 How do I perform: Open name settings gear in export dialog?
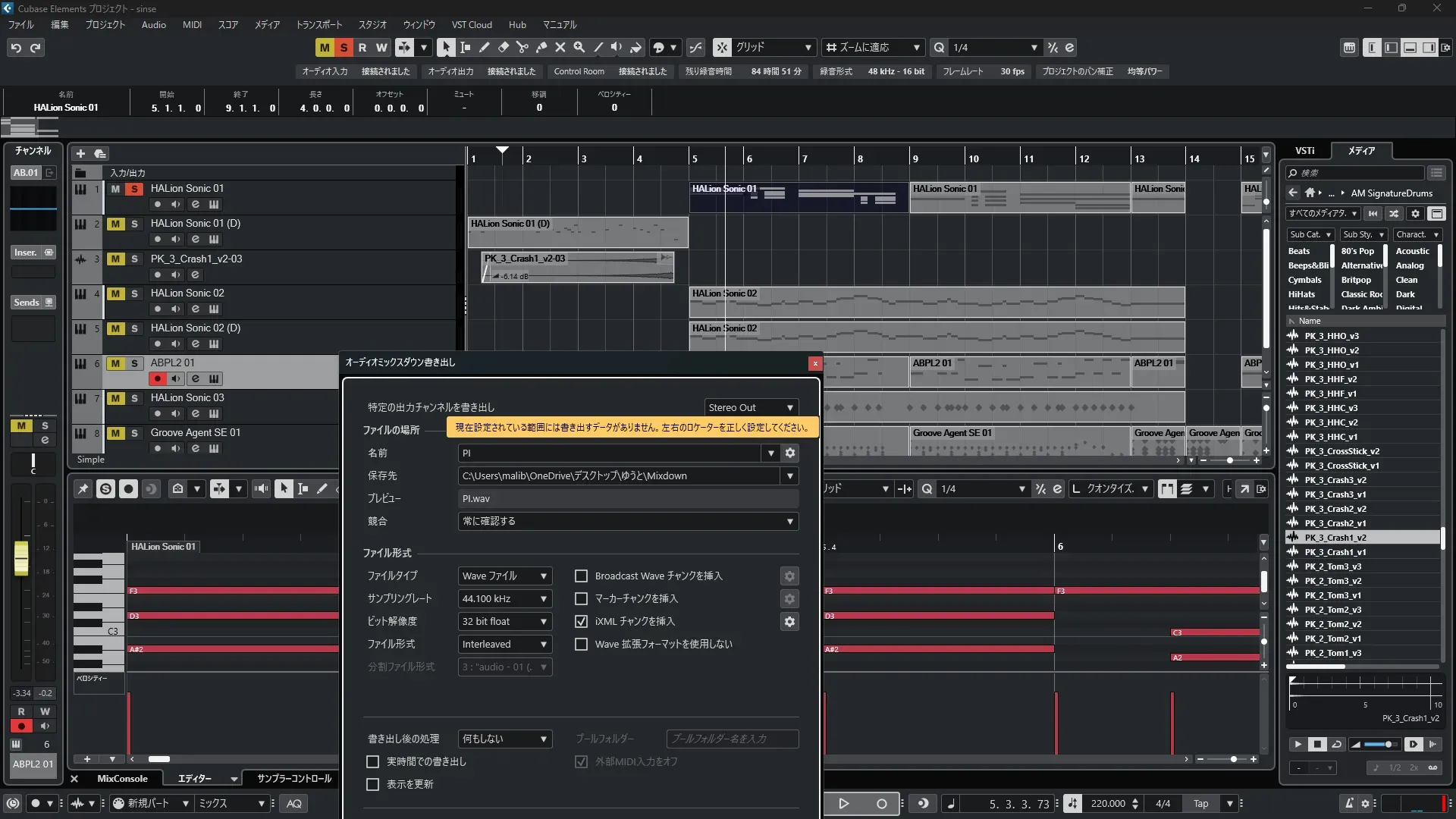pos(789,453)
